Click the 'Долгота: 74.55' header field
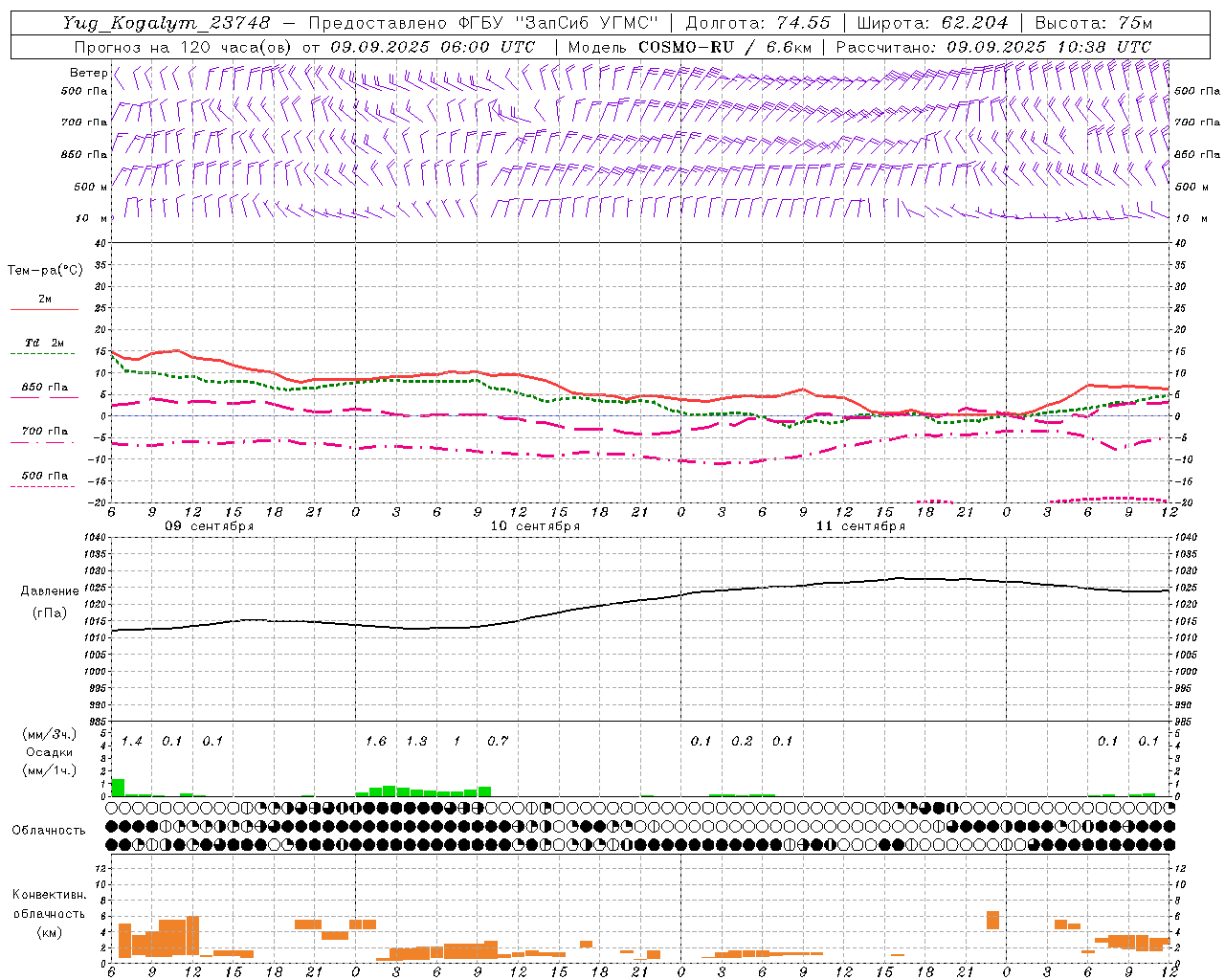1225x980 pixels. pos(758,23)
